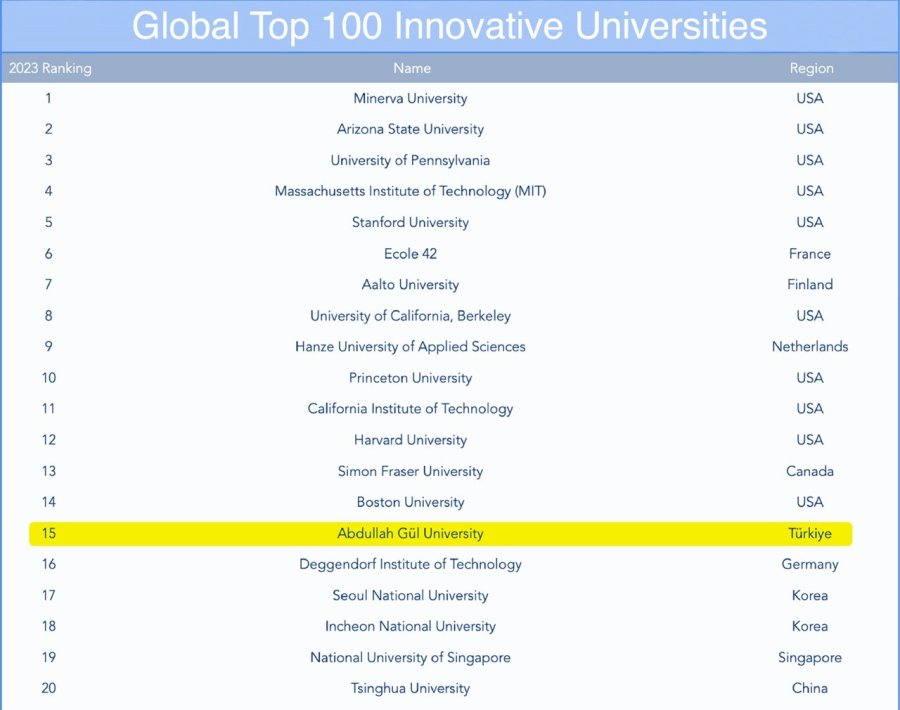
Task: Click the "Region" column header
Action: coord(810,68)
